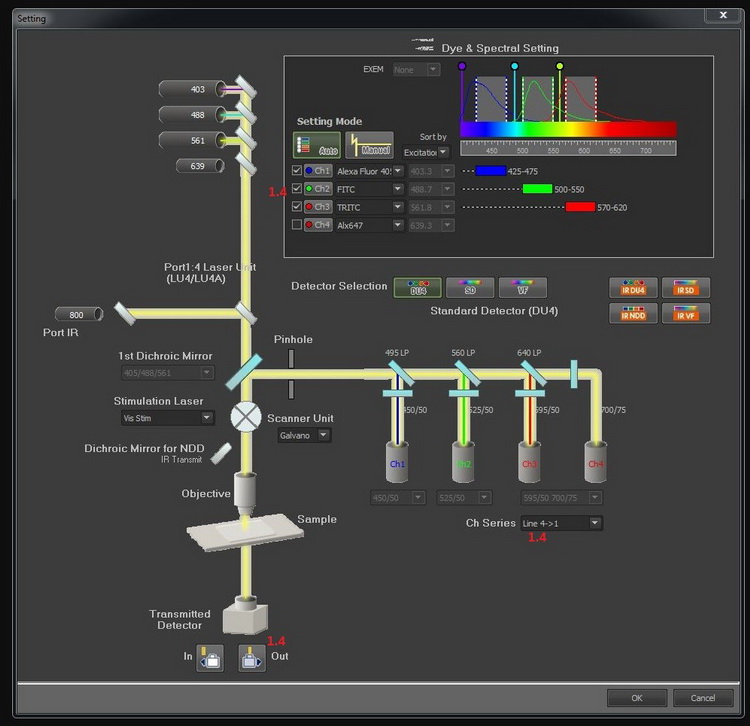Click the Sample slide icon
Screen dimensions: 750x726
pos(245,532)
